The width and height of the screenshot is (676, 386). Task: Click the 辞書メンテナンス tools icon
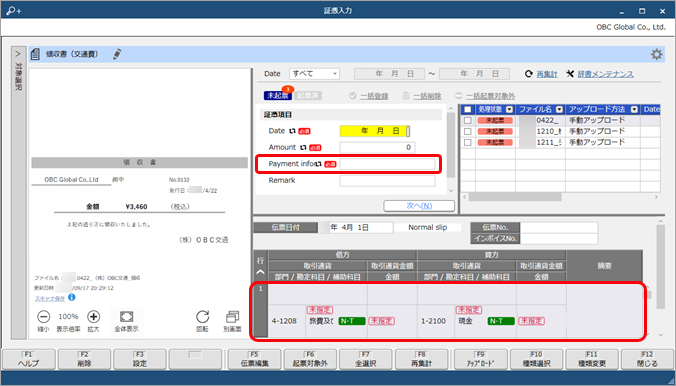pyautogui.click(x=570, y=74)
